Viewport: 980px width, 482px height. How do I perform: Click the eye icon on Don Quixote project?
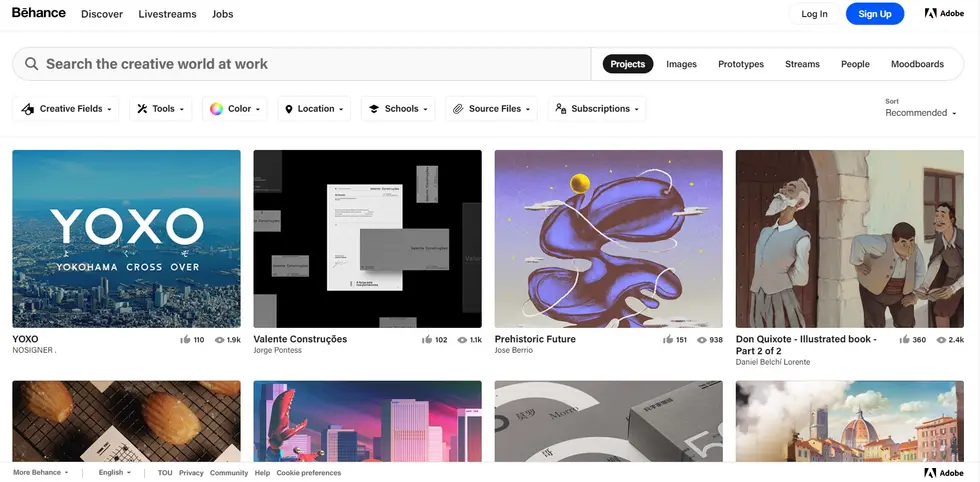pos(941,340)
